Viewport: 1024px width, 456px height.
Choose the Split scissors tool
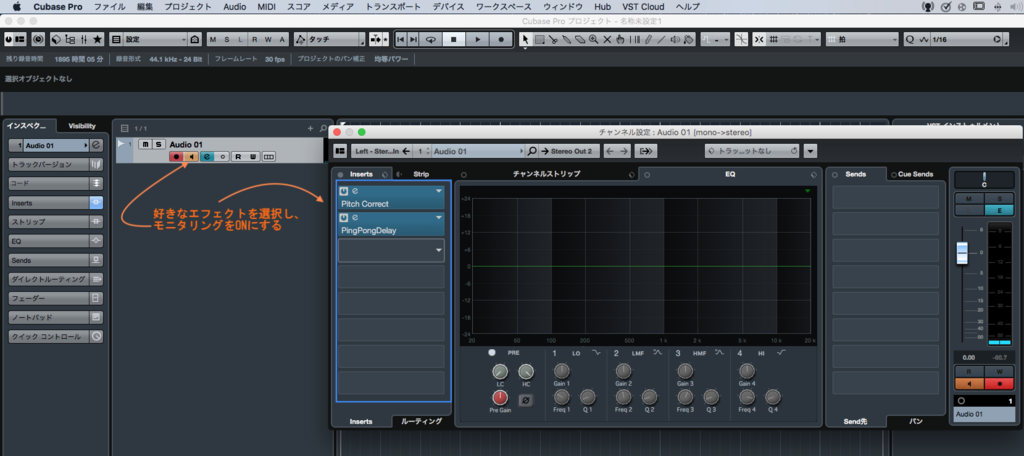[x=553, y=39]
